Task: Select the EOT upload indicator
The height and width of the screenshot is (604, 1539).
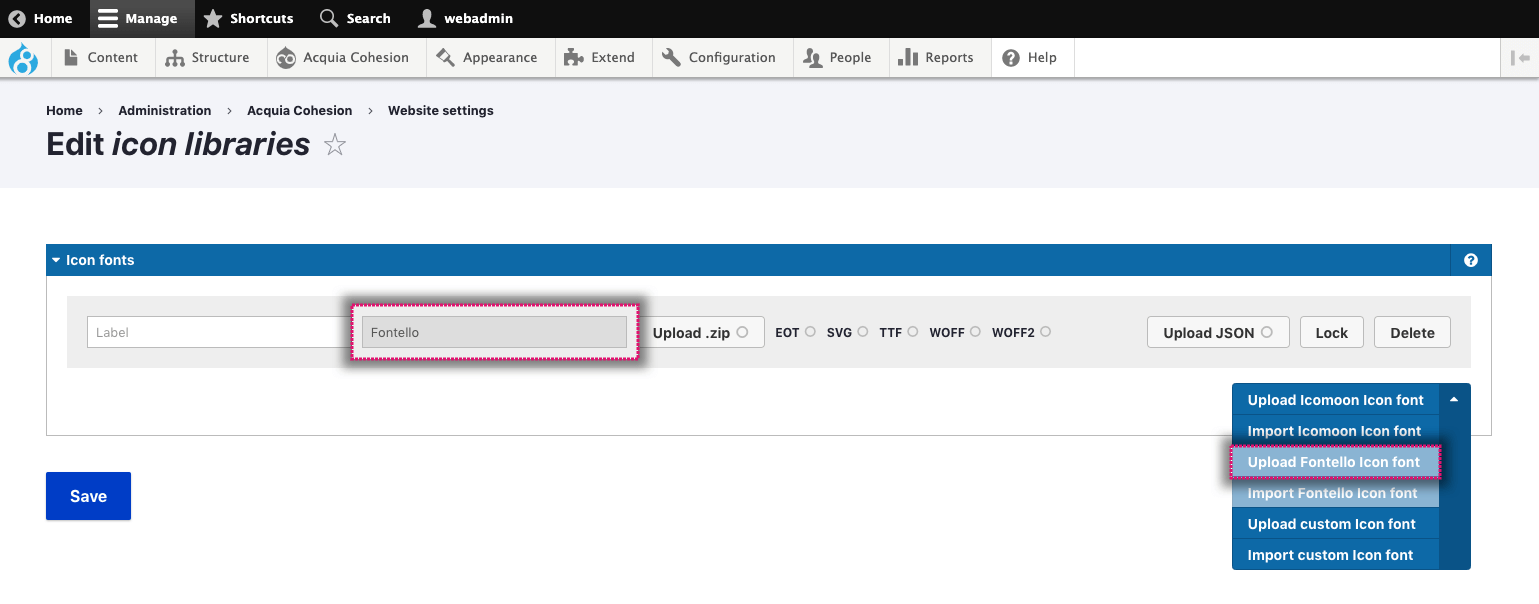Action: [x=810, y=331]
